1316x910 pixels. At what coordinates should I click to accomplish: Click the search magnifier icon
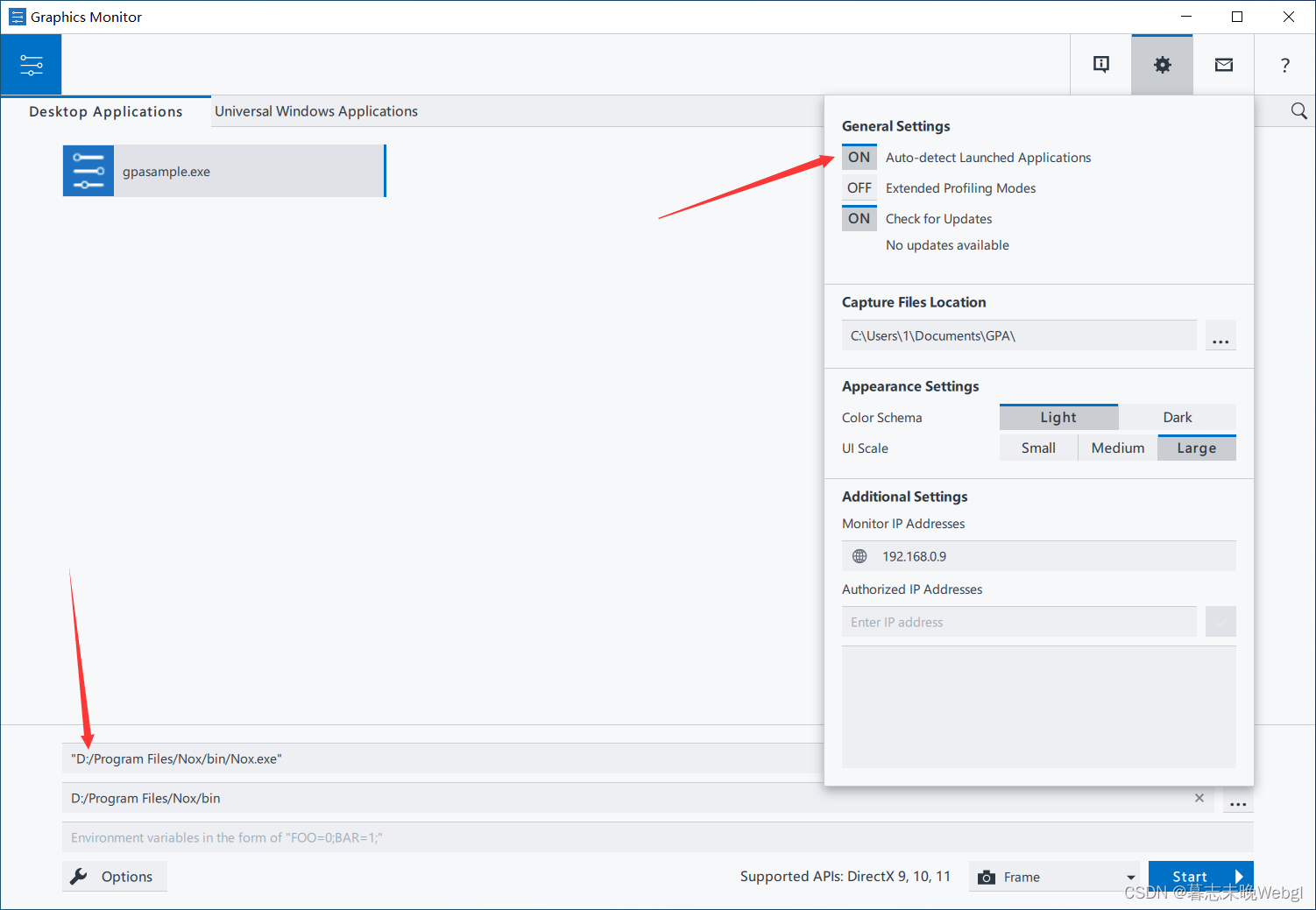coord(1298,111)
